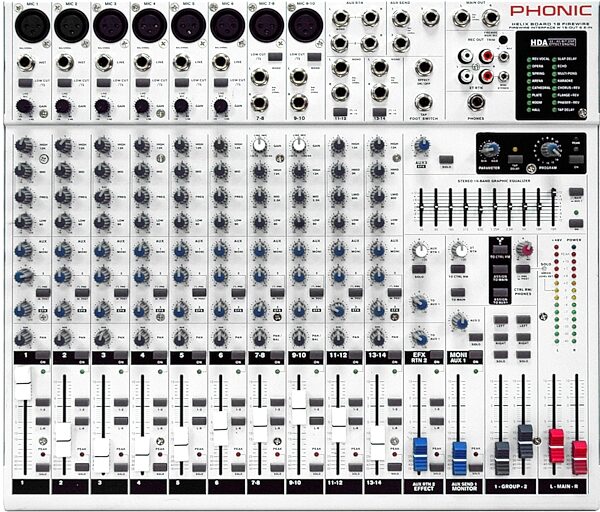Toggle FireWire ASSIGN TO MAIN button

(x=500, y=270)
